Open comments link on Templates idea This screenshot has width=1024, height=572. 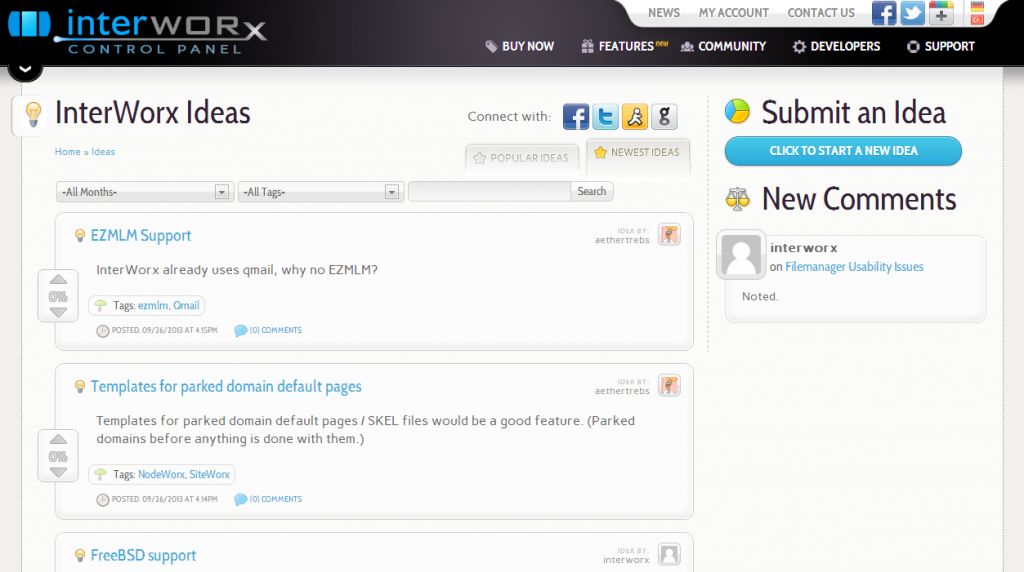click(276, 500)
